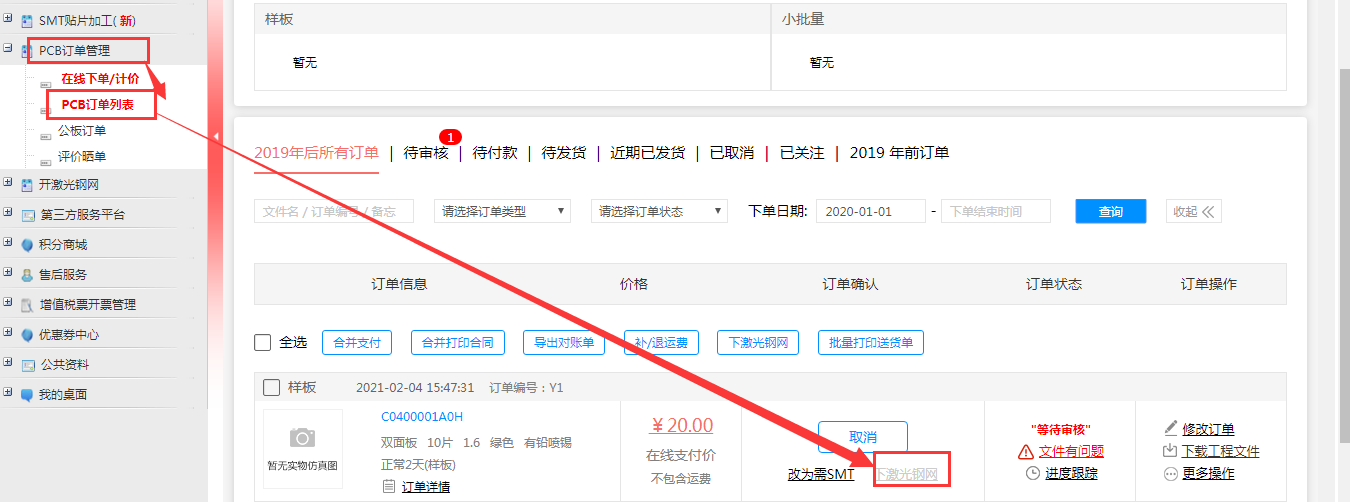
Task: Click the camera placeholder preview image
Action: tap(302, 438)
